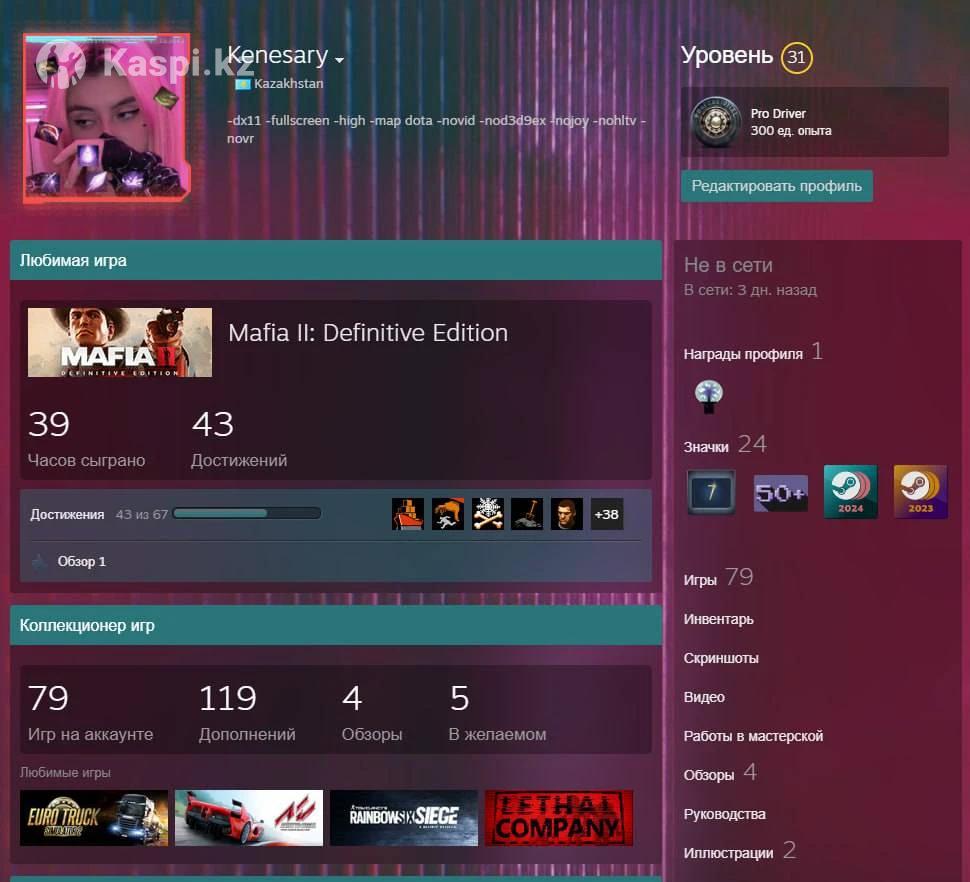Click the Steam 2024 badge

[851, 492]
